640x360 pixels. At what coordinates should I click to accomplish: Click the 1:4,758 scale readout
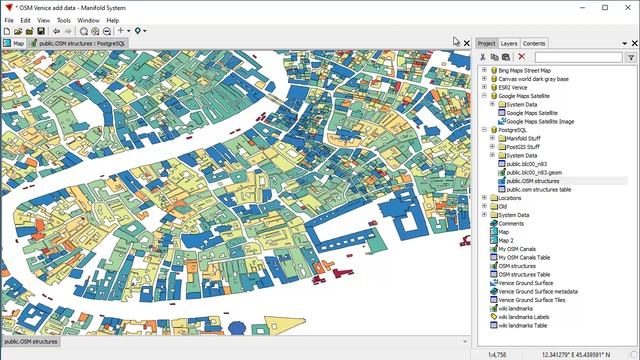point(497,355)
